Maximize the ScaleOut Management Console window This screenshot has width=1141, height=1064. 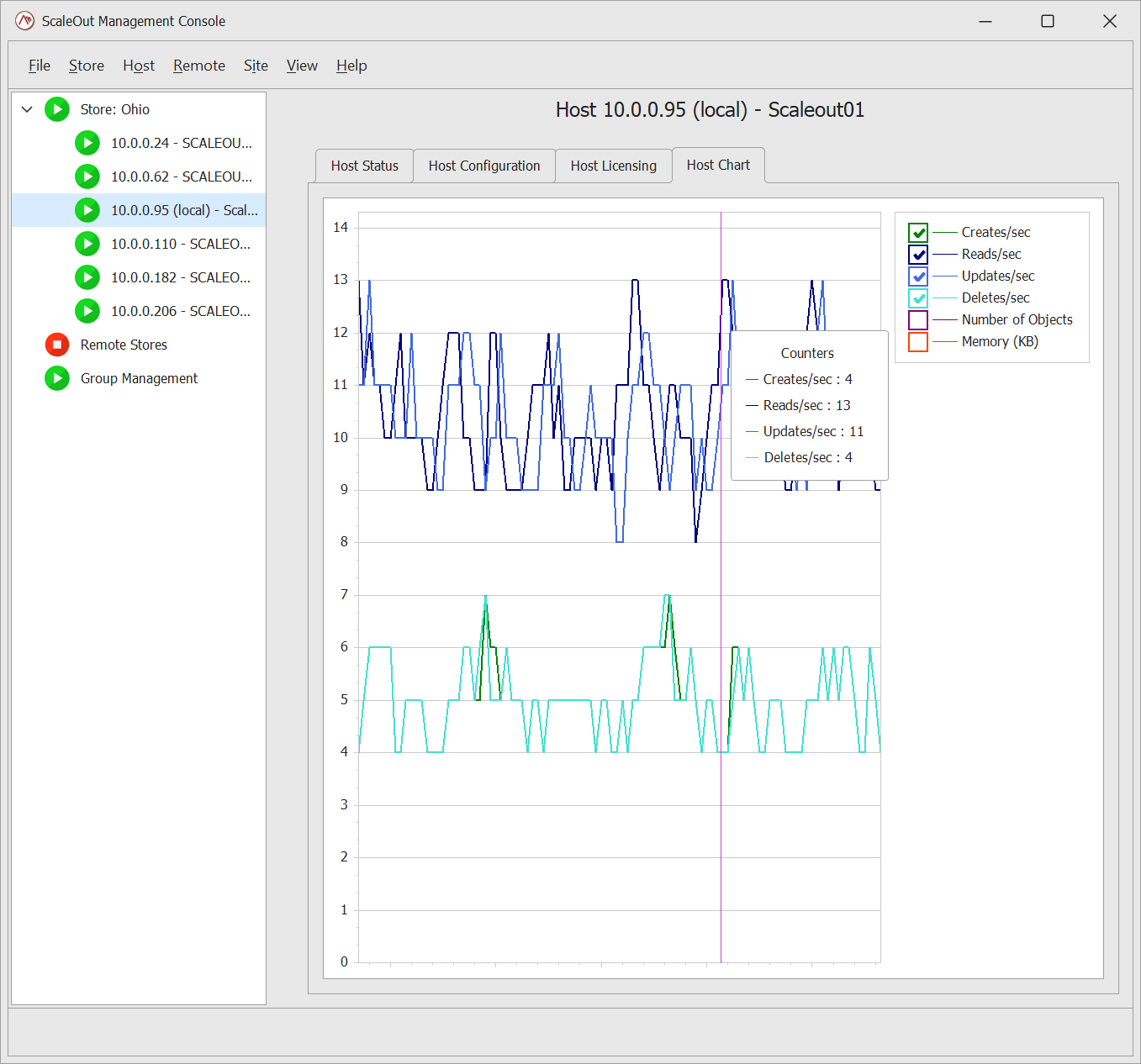tap(1048, 21)
